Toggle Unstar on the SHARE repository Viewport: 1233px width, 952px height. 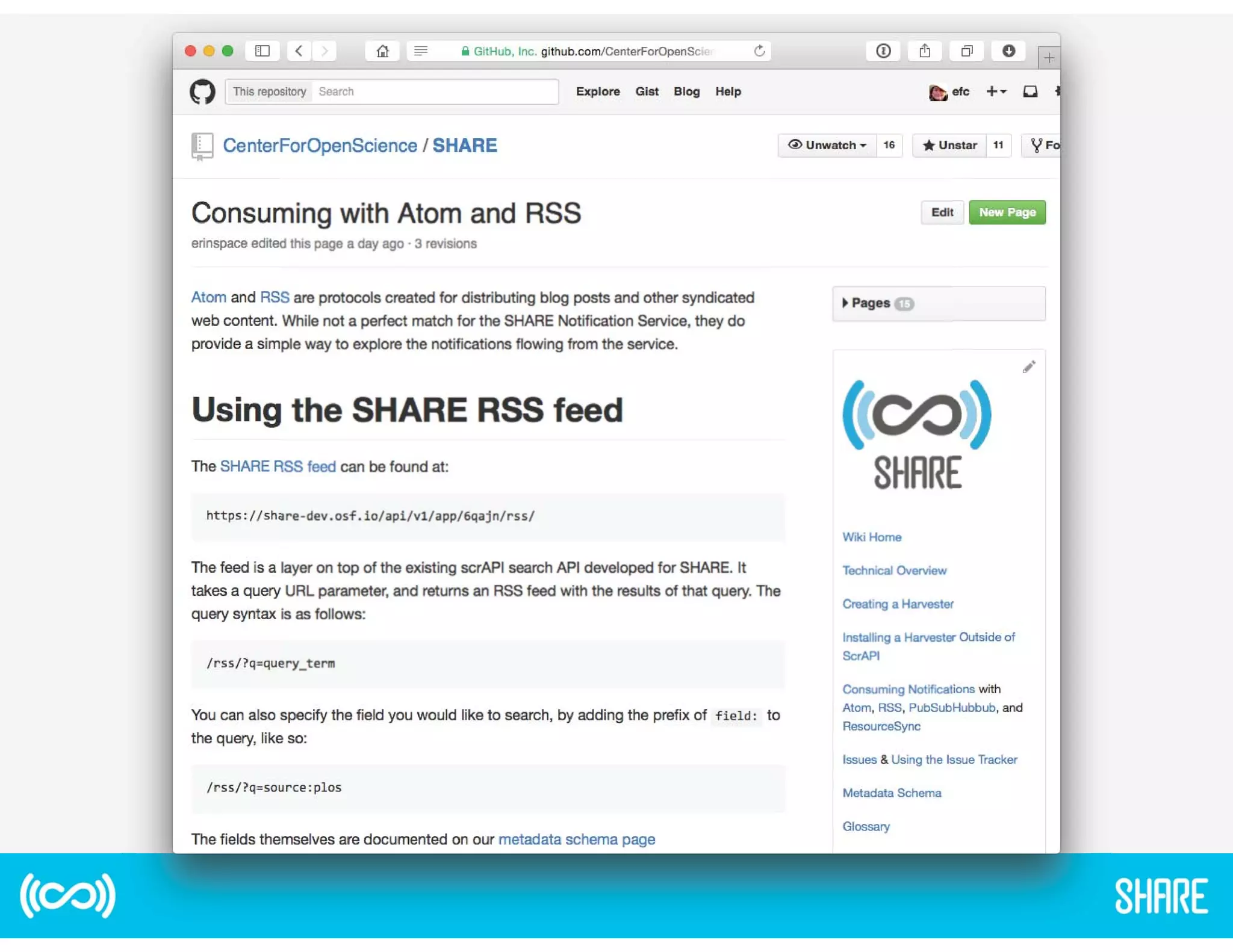(950, 145)
